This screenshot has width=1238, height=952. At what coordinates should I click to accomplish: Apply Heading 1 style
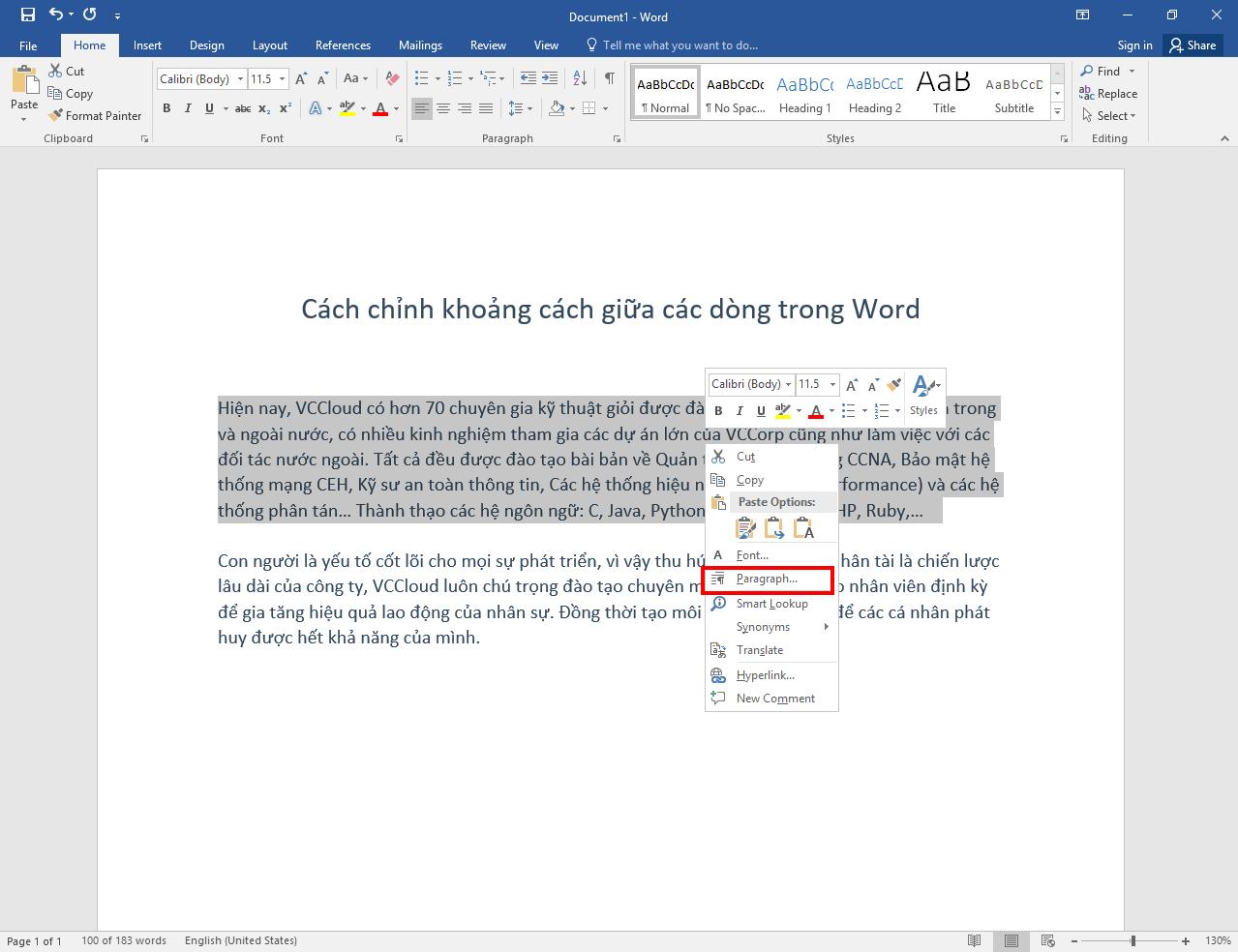[x=805, y=94]
